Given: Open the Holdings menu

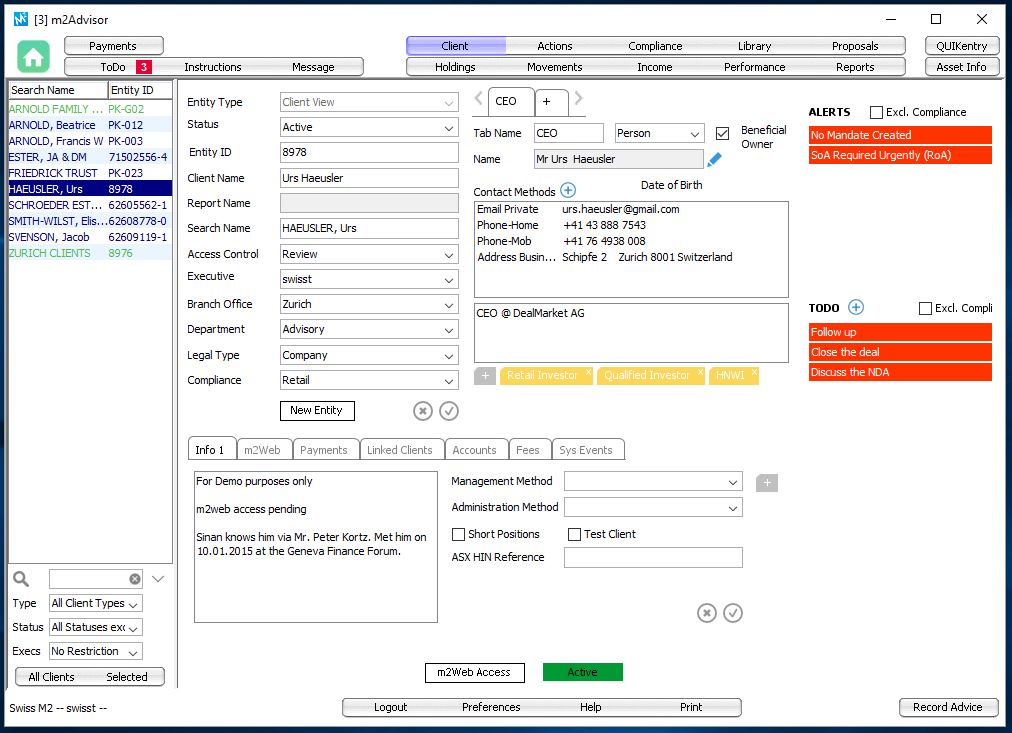Looking at the screenshot, I should (x=455, y=67).
